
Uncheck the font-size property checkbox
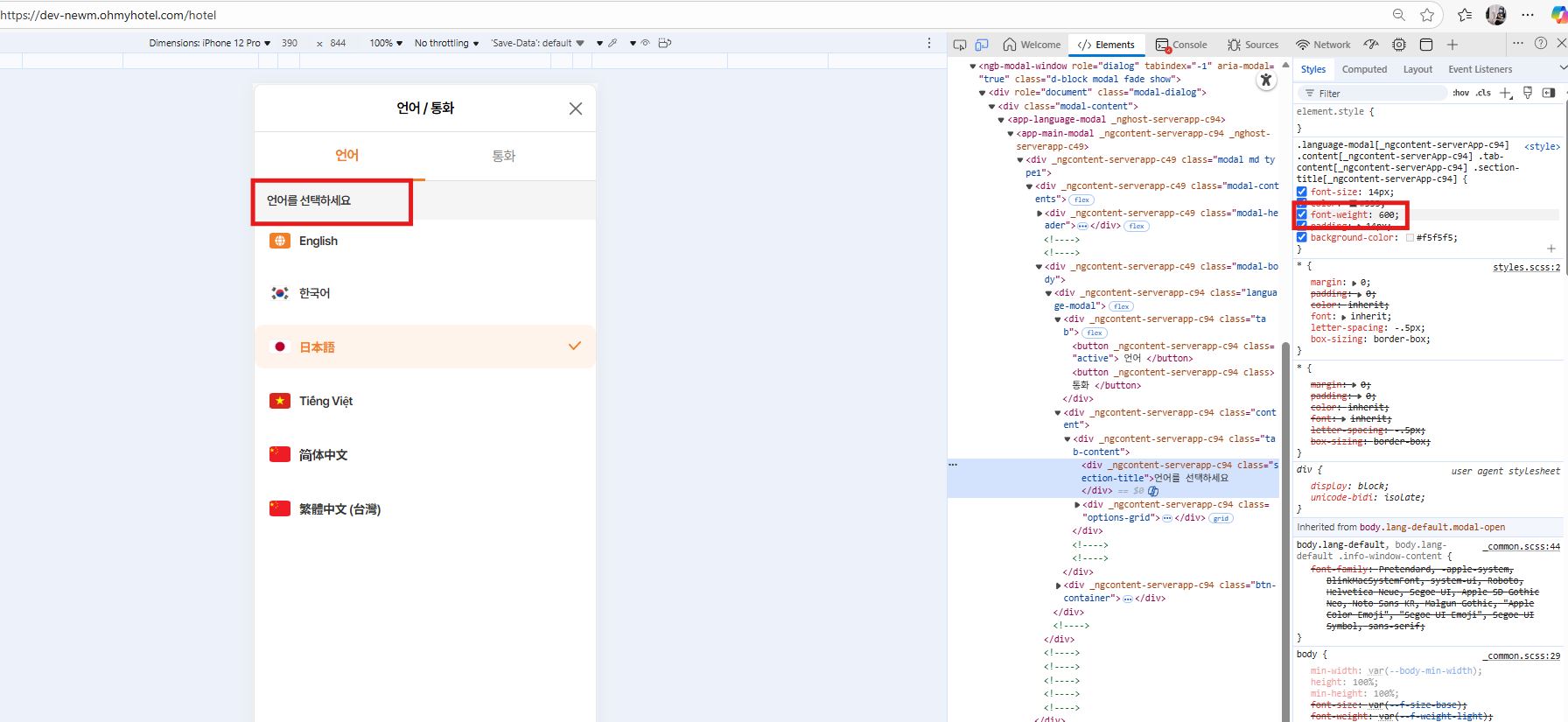(1302, 193)
